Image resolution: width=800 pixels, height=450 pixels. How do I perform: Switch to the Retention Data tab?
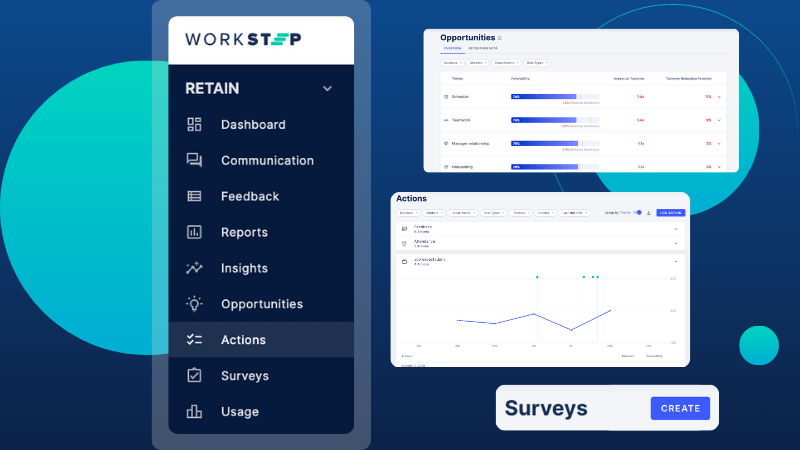483,48
